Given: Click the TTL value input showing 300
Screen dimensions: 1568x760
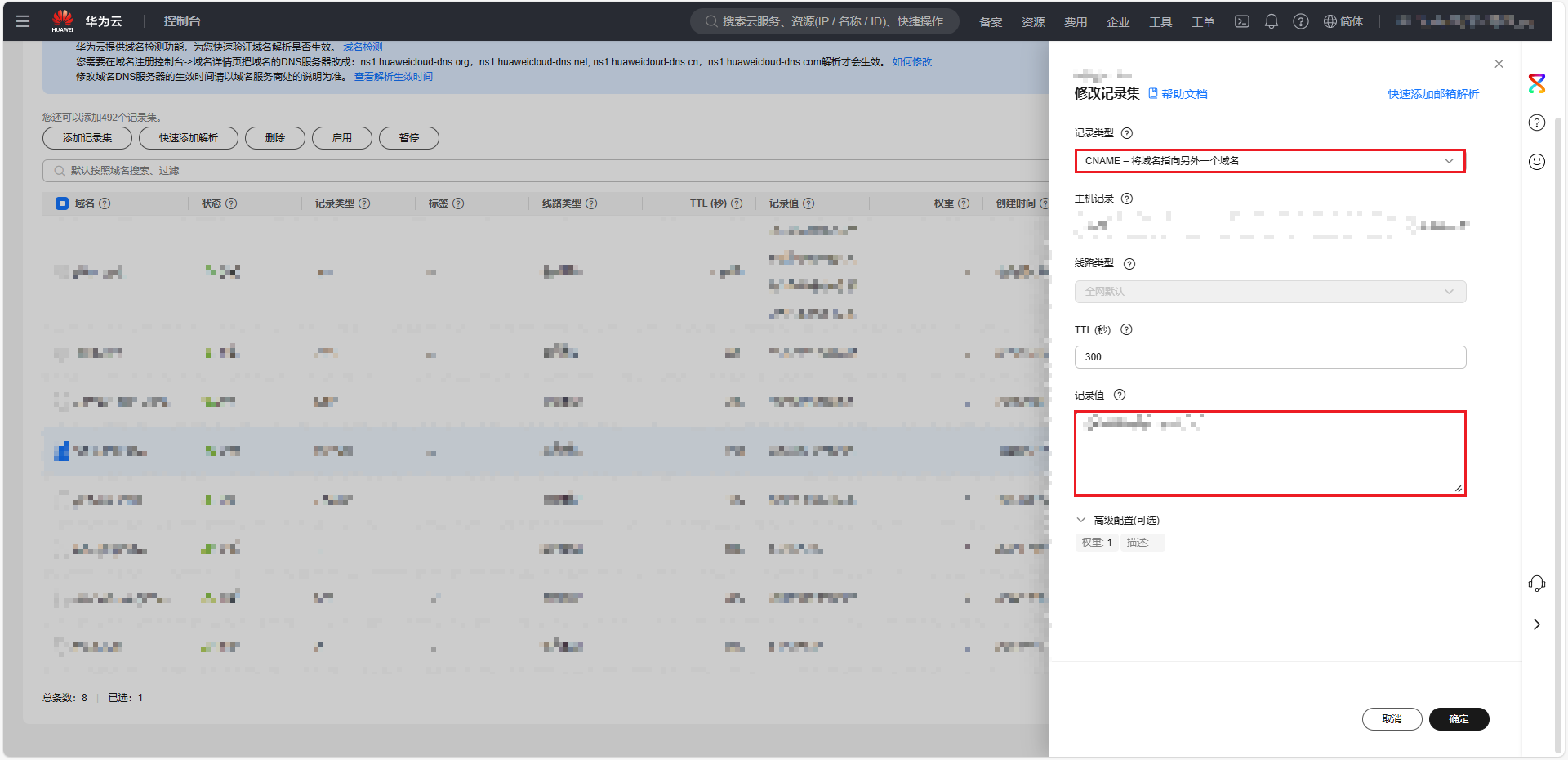Looking at the screenshot, I should (x=1269, y=357).
